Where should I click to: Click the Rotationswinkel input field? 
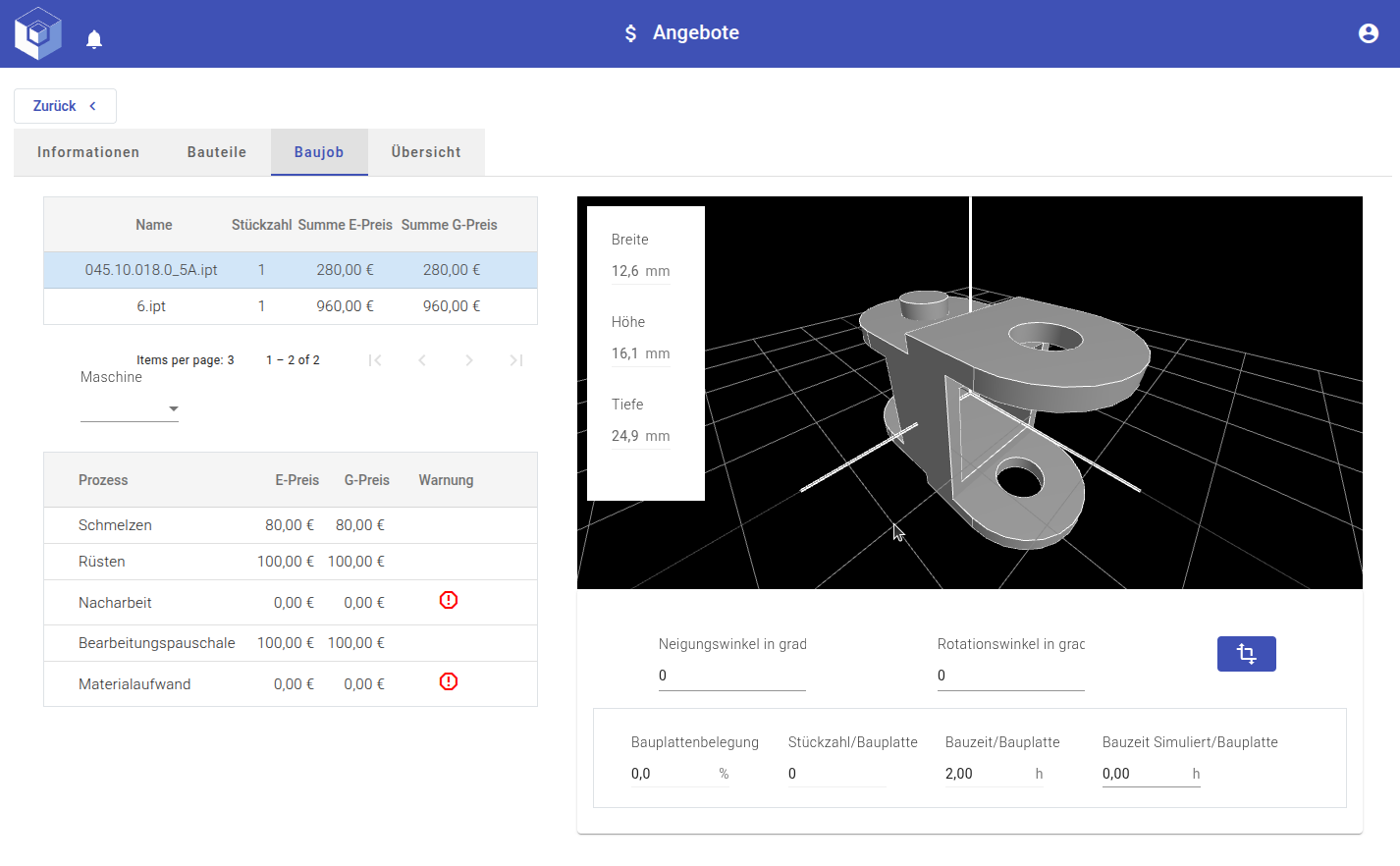(1010, 676)
